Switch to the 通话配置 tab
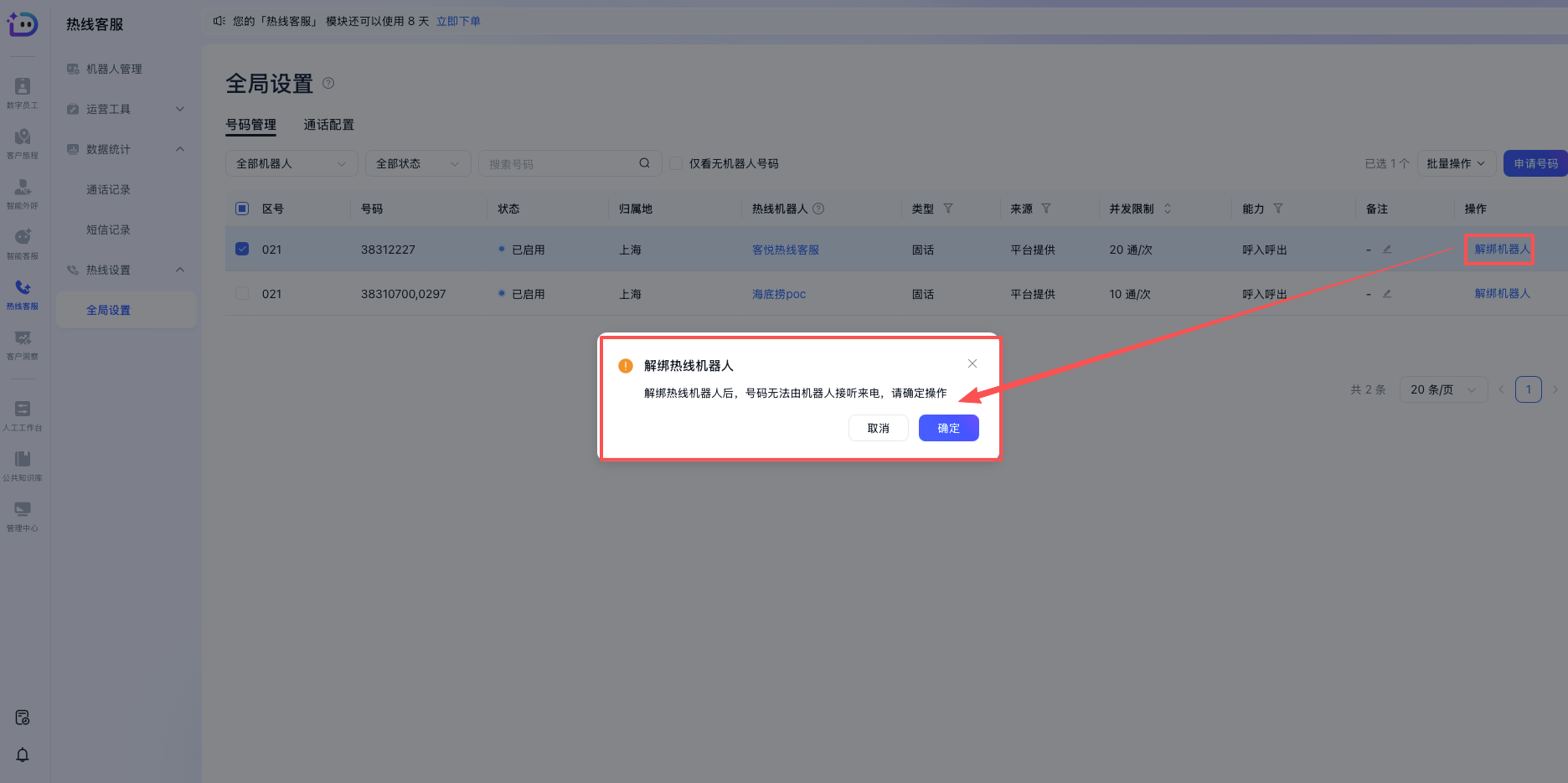The width and height of the screenshot is (1568, 783). (328, 125)
